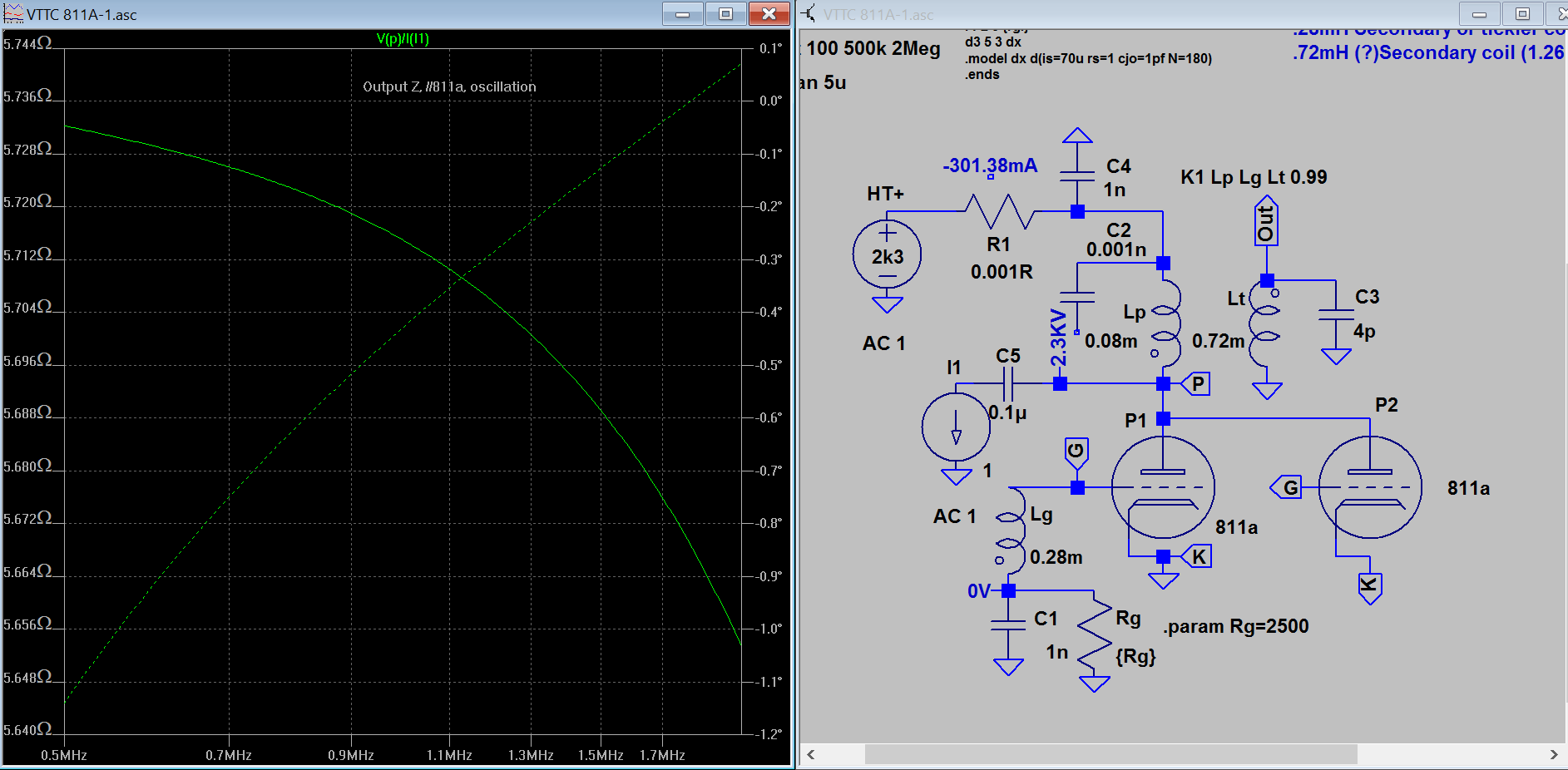1568x770 pixels.
Task: Click the 0V node annotation
Action: tap(979, 591)
